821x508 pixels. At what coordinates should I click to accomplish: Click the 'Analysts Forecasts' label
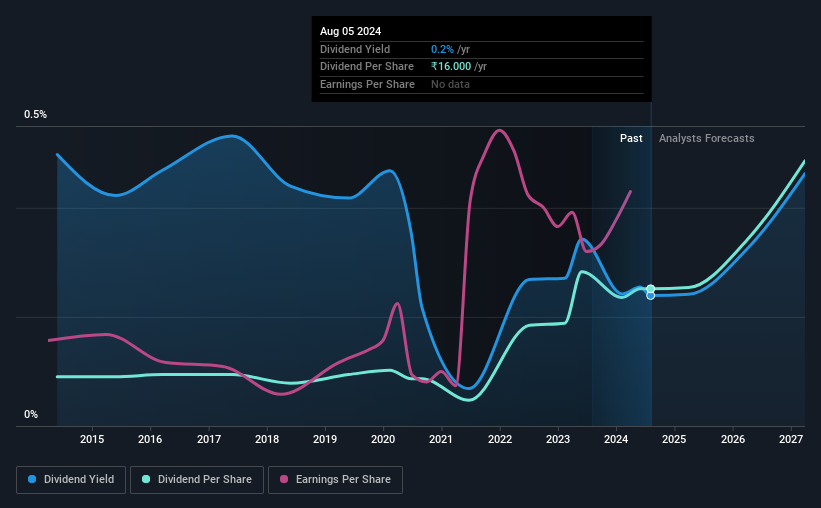point(706,138)
